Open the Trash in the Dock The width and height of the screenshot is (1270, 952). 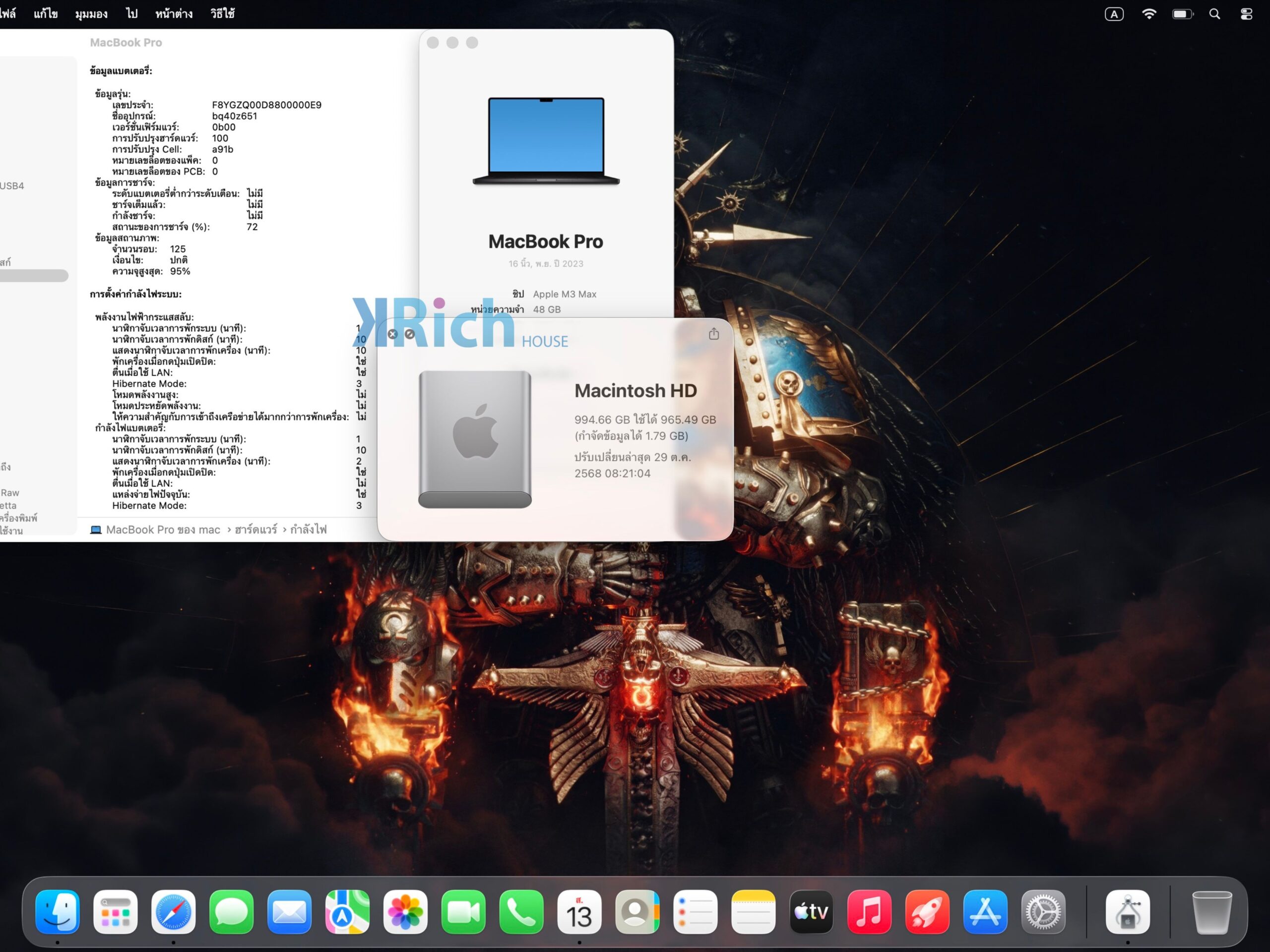click(x=1211, y=911)
